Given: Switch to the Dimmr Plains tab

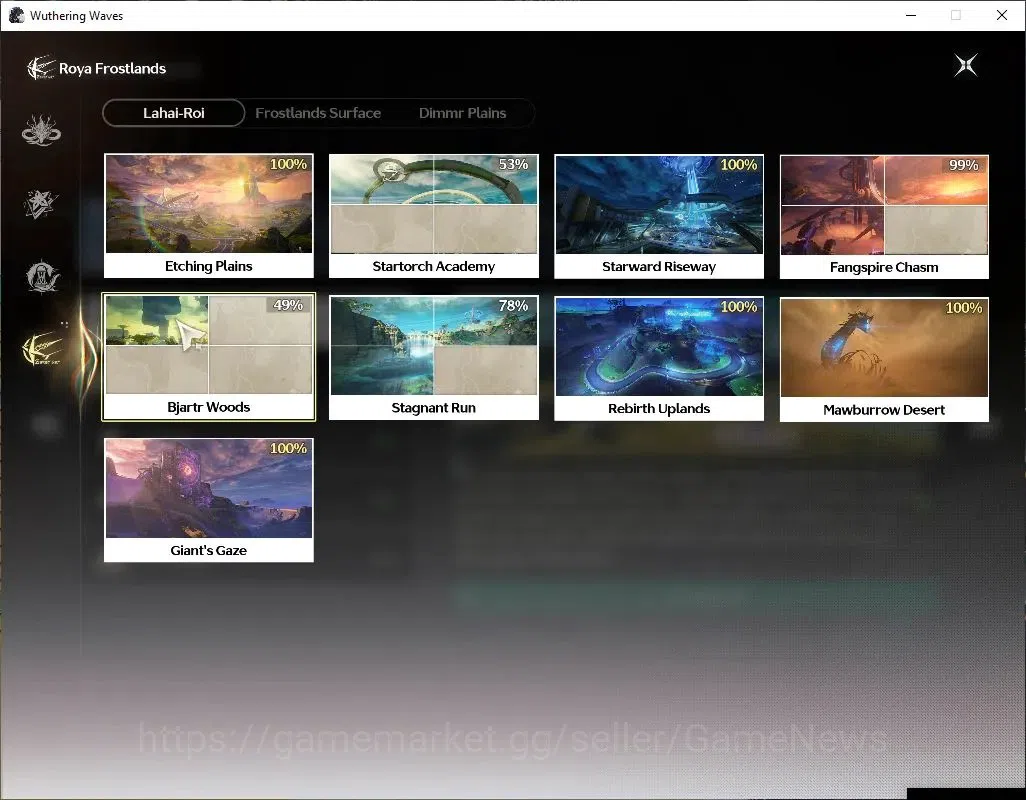Looking at the screenshot, I should click(x=463, y=113).
